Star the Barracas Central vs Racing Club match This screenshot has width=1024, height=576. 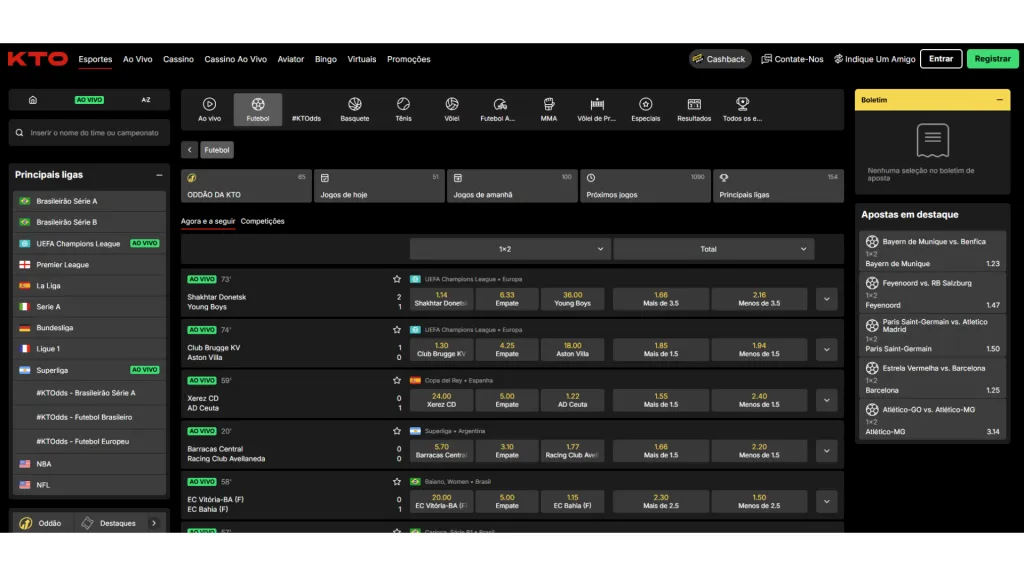(396, 431)
